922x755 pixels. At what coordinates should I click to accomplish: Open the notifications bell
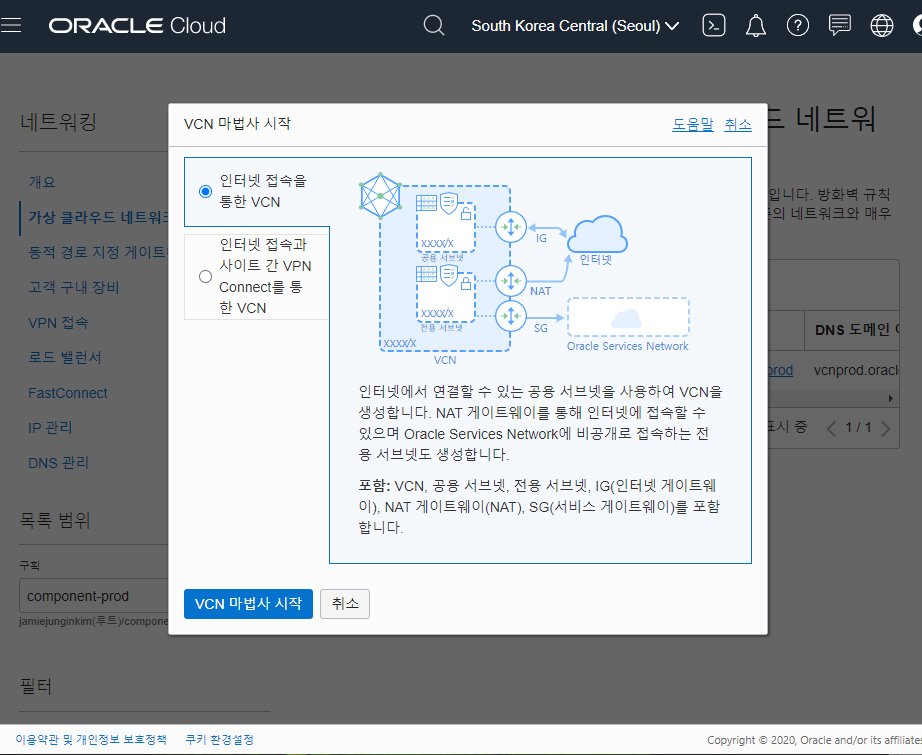[x=756, y=25]
